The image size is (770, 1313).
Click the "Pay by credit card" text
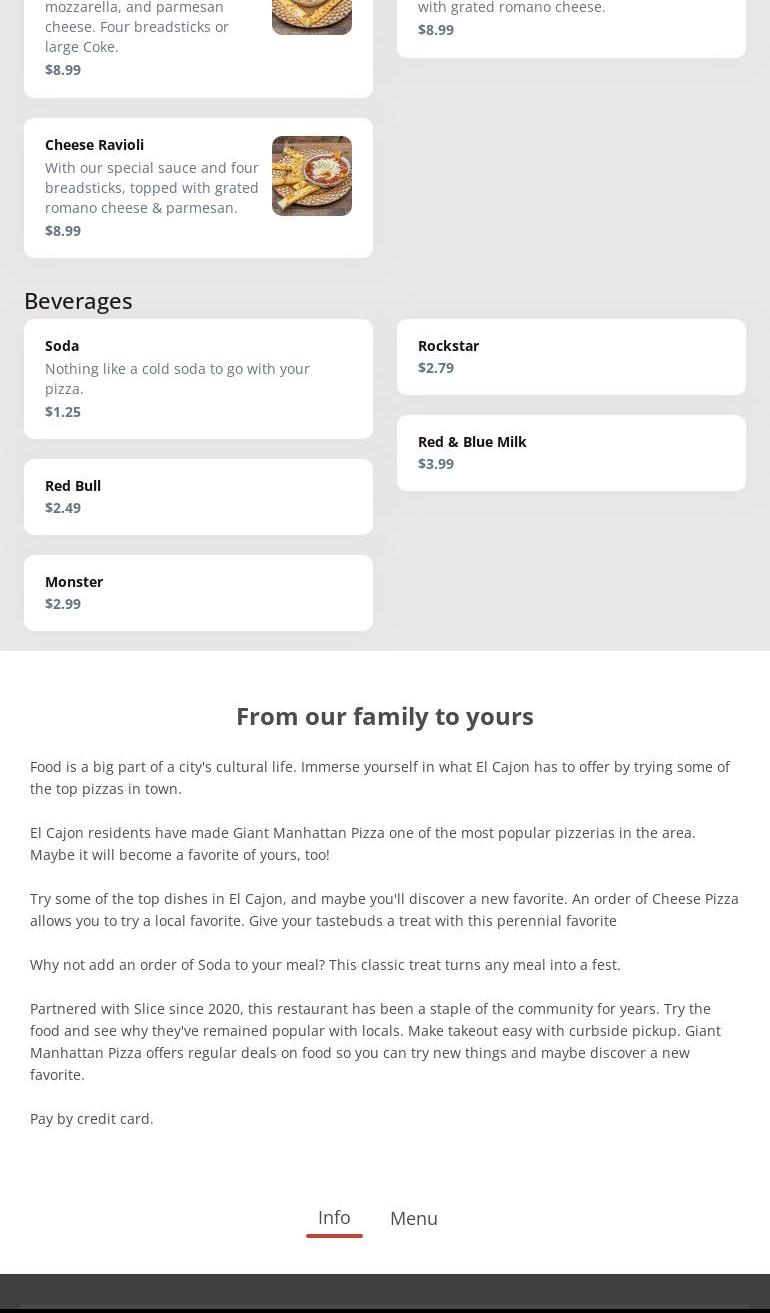[x=92, y=1118]
